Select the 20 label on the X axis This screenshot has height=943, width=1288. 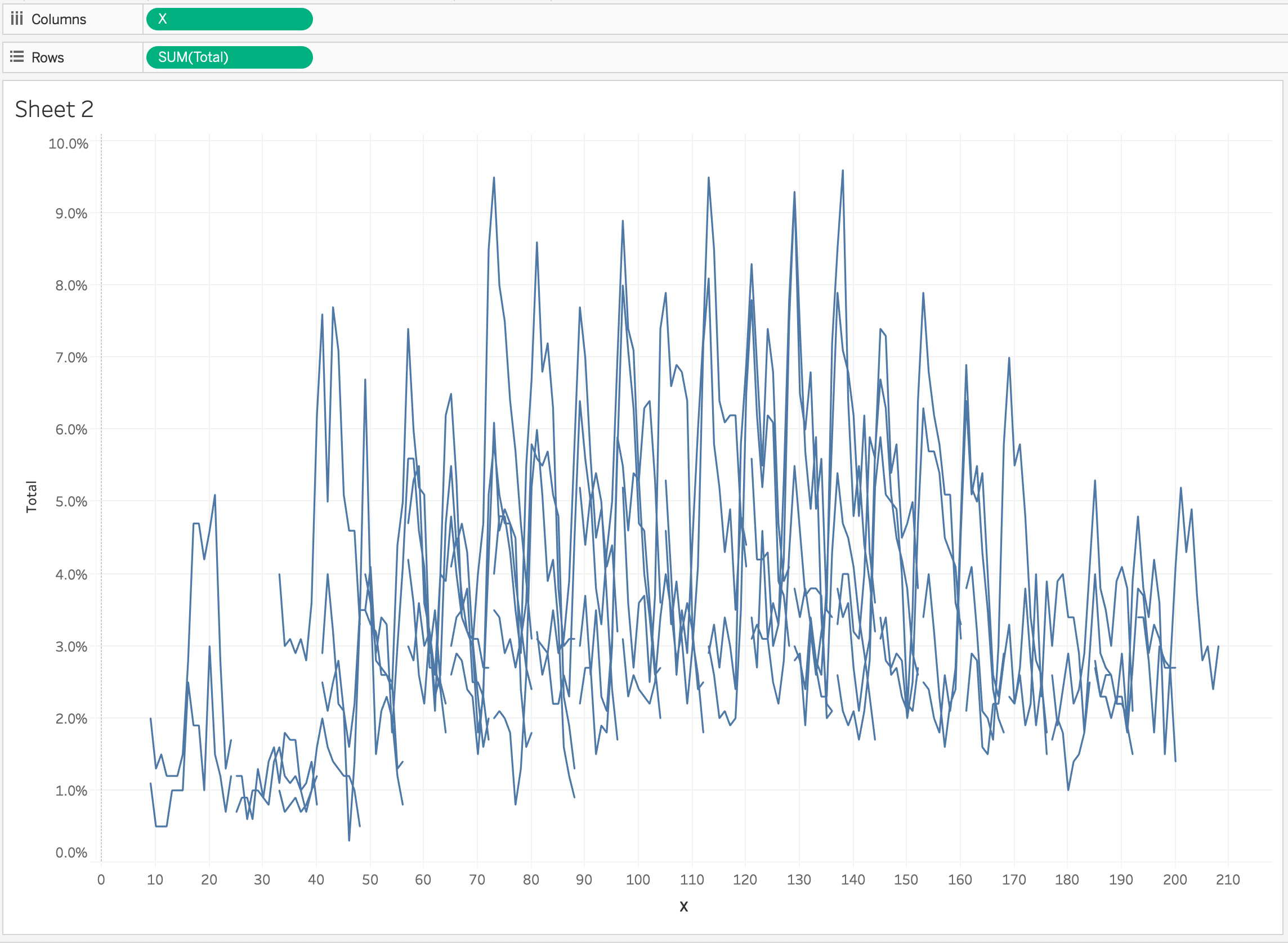[209, 879]
